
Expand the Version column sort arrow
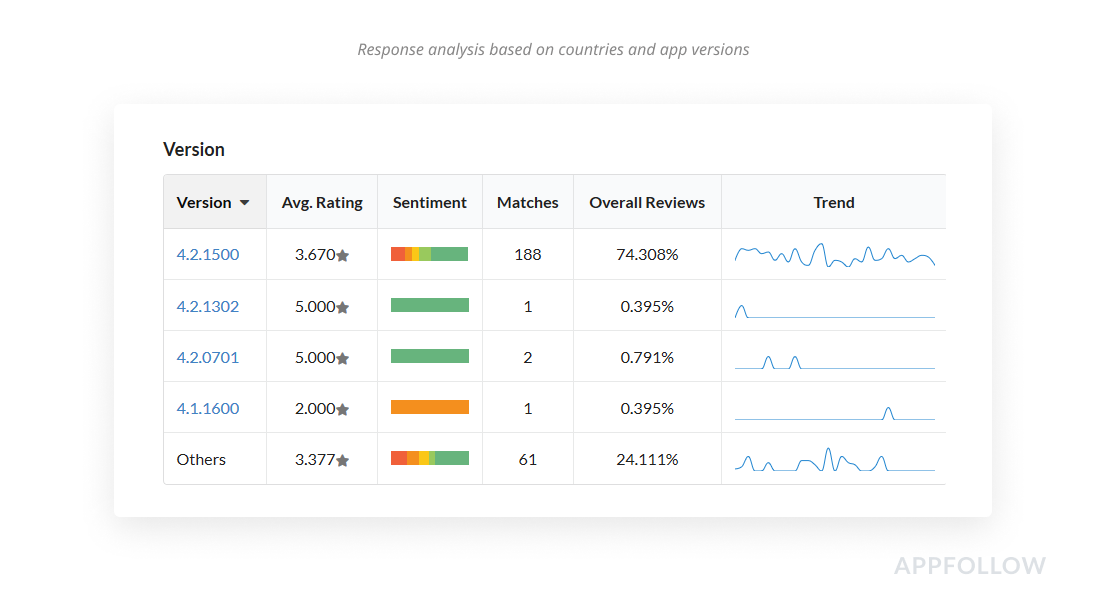point(244,203)
